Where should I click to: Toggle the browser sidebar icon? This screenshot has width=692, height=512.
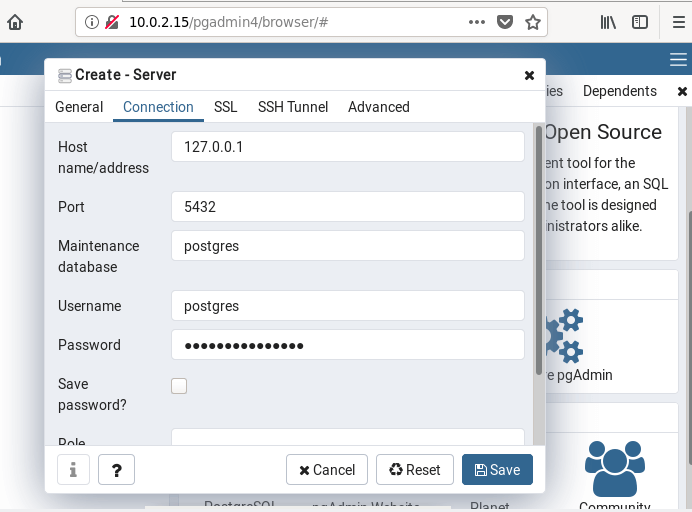(x=639, y=22)
